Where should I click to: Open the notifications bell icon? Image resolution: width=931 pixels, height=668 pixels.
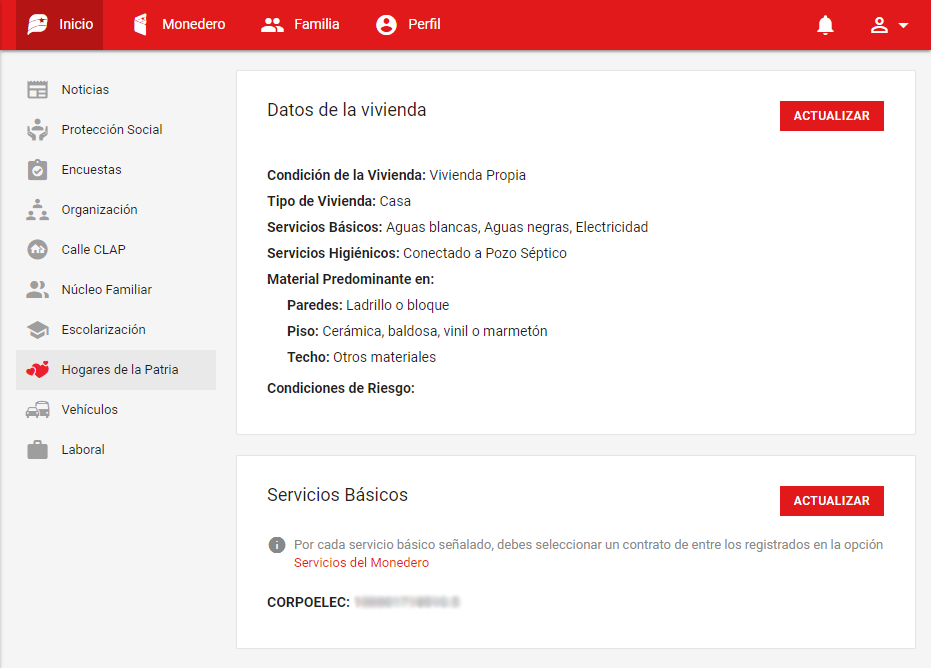(x=824, y=24)
